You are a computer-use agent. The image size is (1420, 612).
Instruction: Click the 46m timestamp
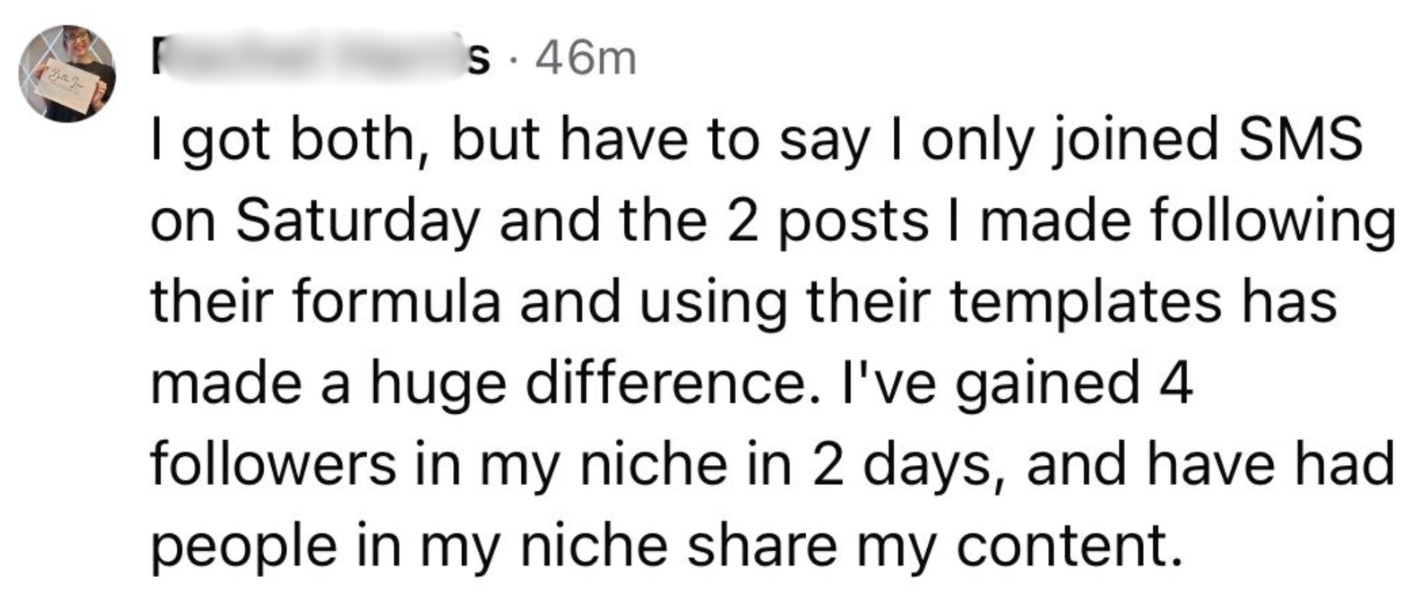click(x=586, y=60)
